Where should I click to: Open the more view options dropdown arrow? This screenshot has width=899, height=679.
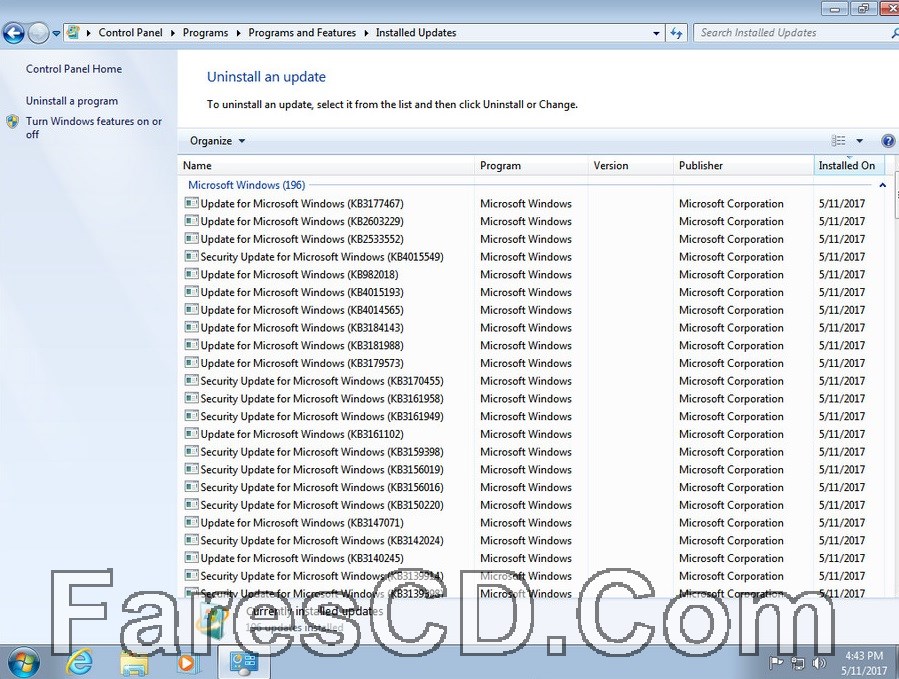pyautogui.click(x=859, y=141)
